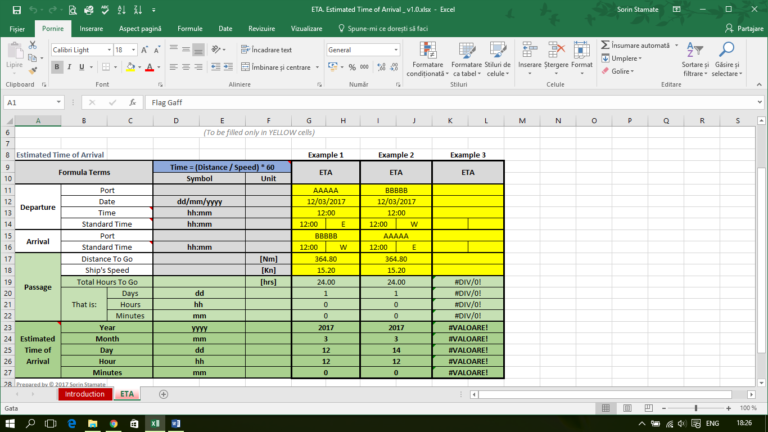768x432 pixels.
Task: Click Formatare ca tabel icon
Action: [x=468, y=57]
